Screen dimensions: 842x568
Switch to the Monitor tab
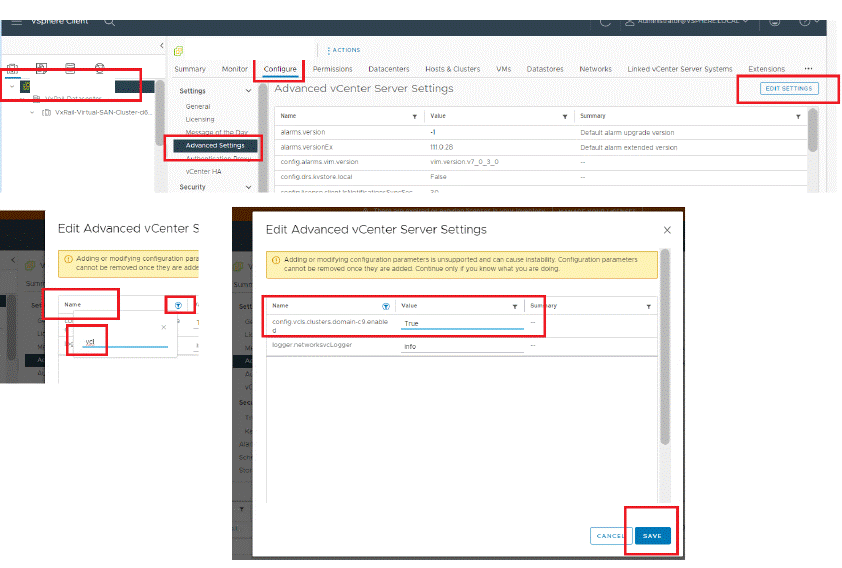235,69
